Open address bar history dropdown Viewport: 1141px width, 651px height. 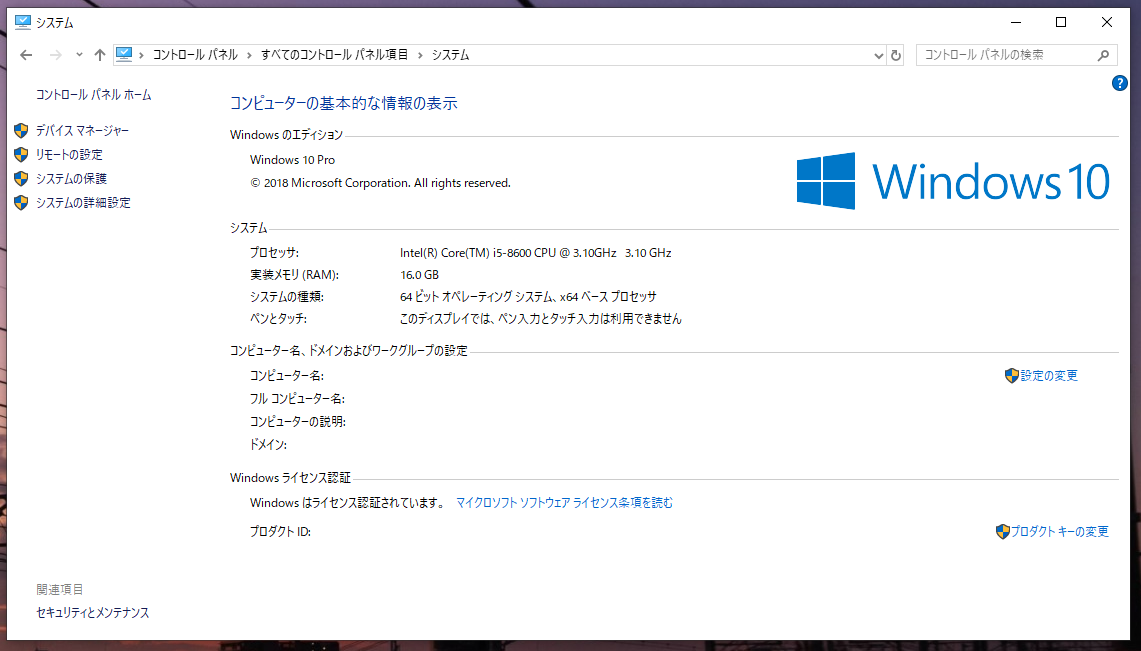point(878,55)
